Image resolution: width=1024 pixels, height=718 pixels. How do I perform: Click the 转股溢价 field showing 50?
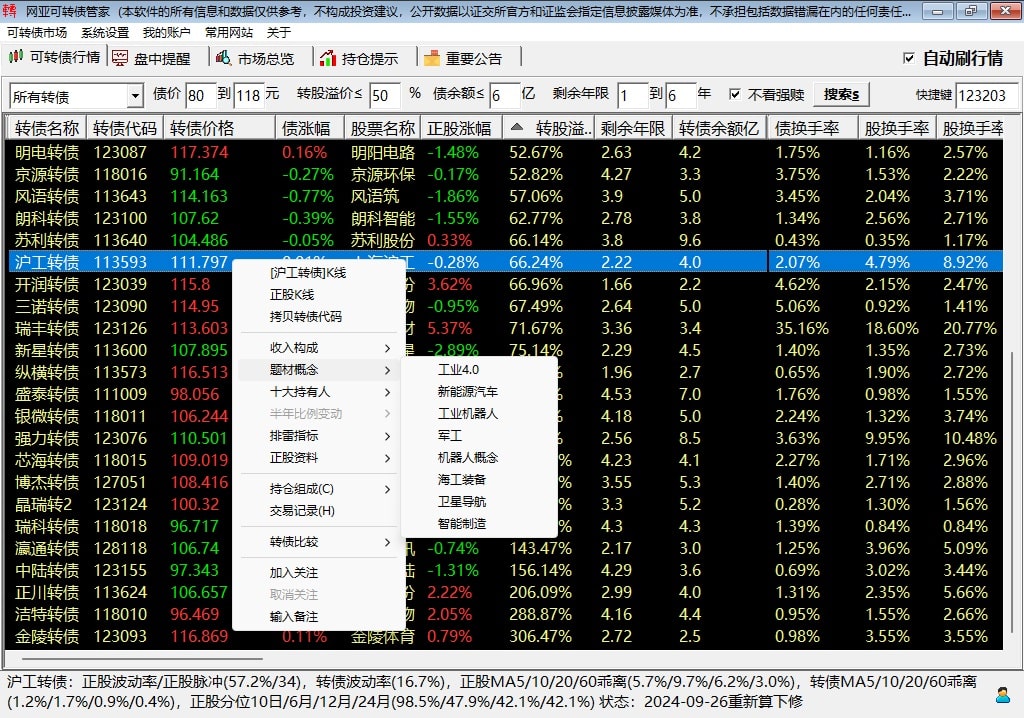coord(385,95)
